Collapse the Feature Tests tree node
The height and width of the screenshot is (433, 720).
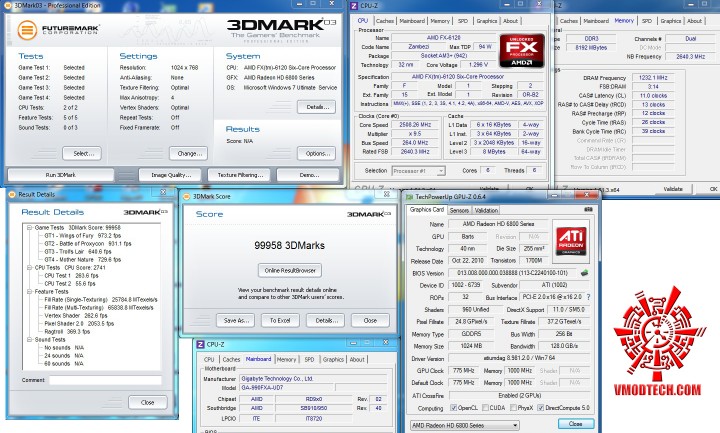[29, 292]
